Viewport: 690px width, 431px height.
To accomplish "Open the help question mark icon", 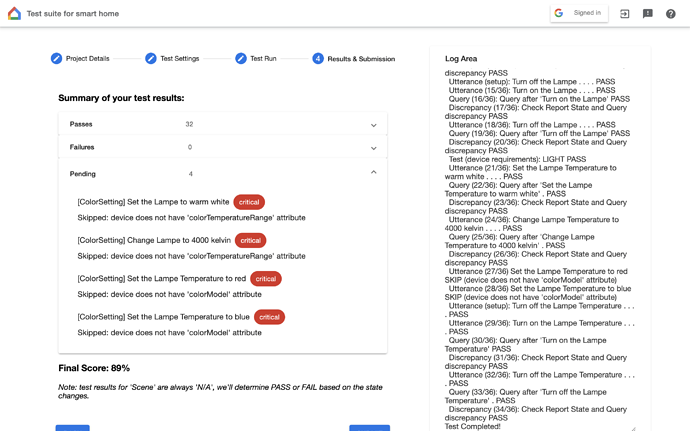I will pos(671,14).
